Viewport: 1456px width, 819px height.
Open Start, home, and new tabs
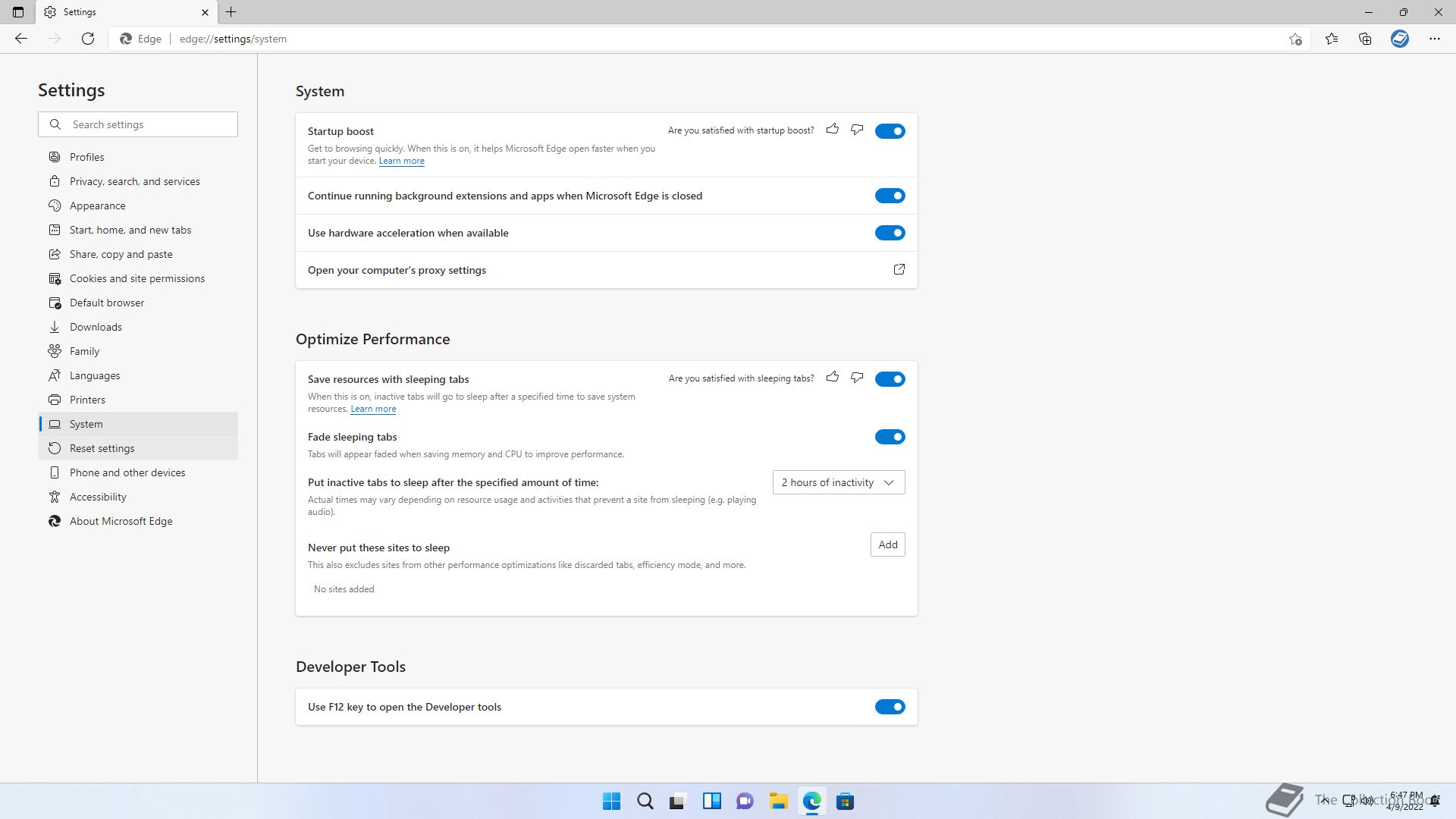click(x=138, y=230)
